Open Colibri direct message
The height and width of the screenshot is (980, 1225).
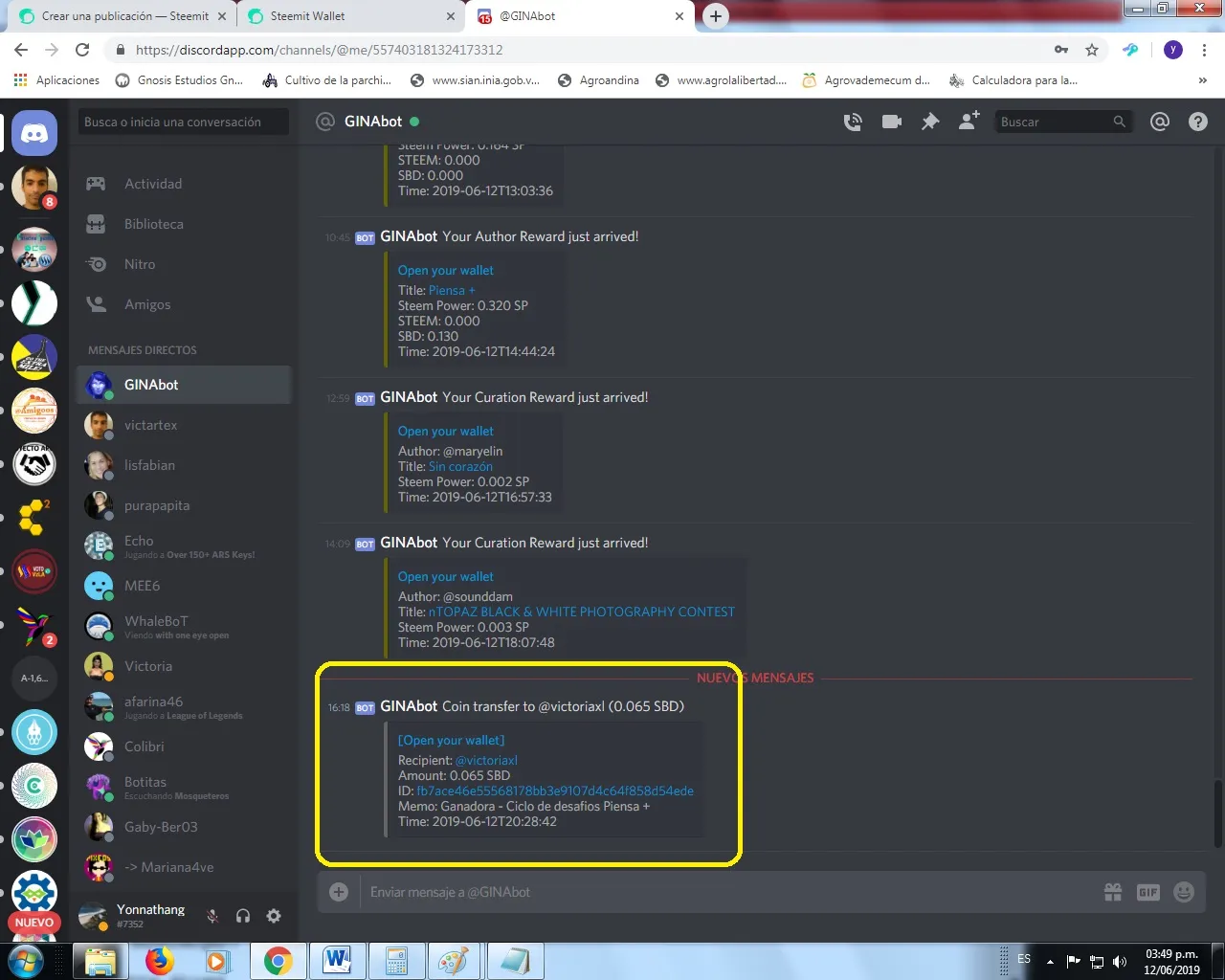(x=183, y=746)
